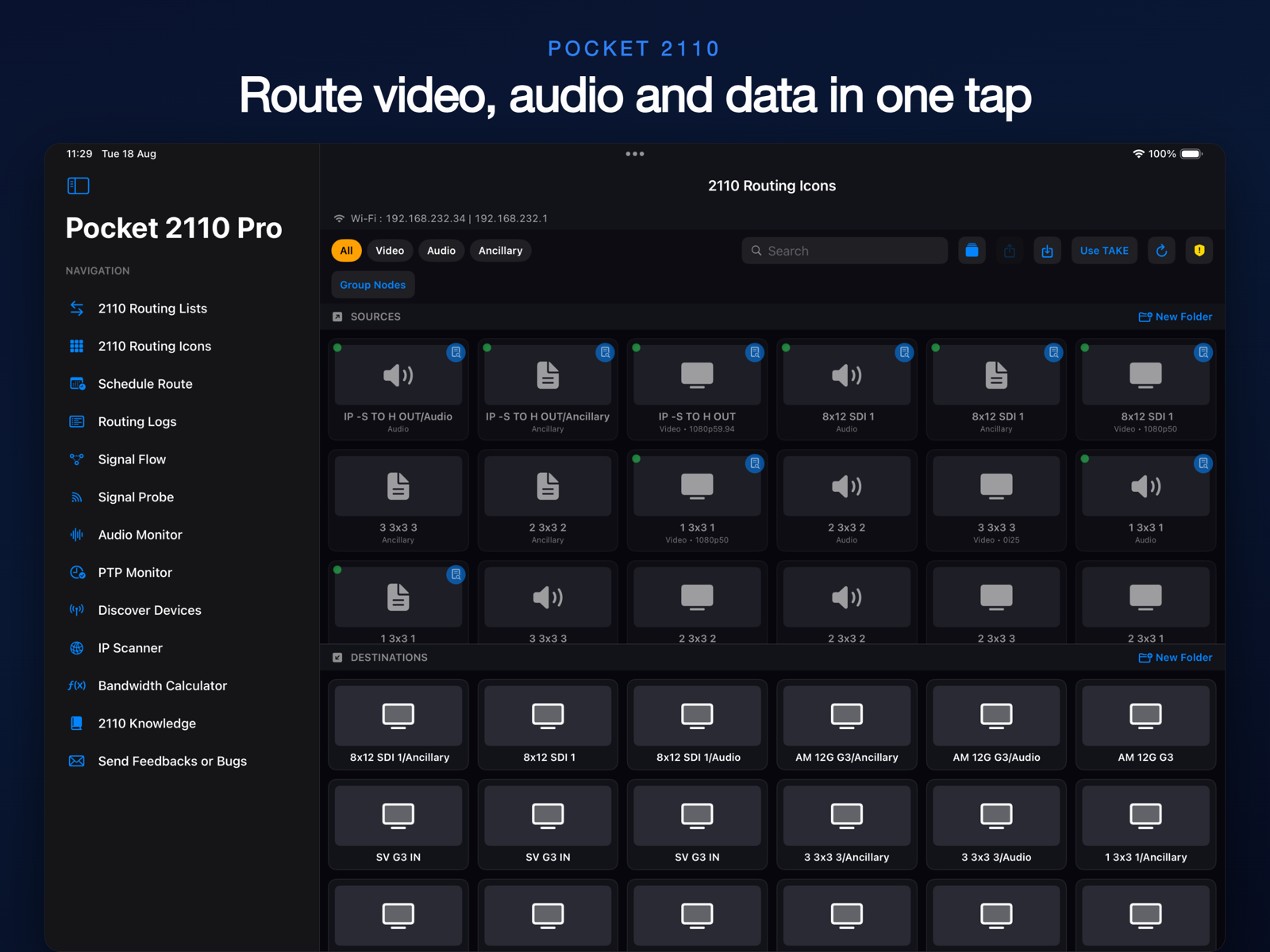This screenshot has height=952, width=1270.
Task: Collapse the SOURCES section
Action: [337, 317]
